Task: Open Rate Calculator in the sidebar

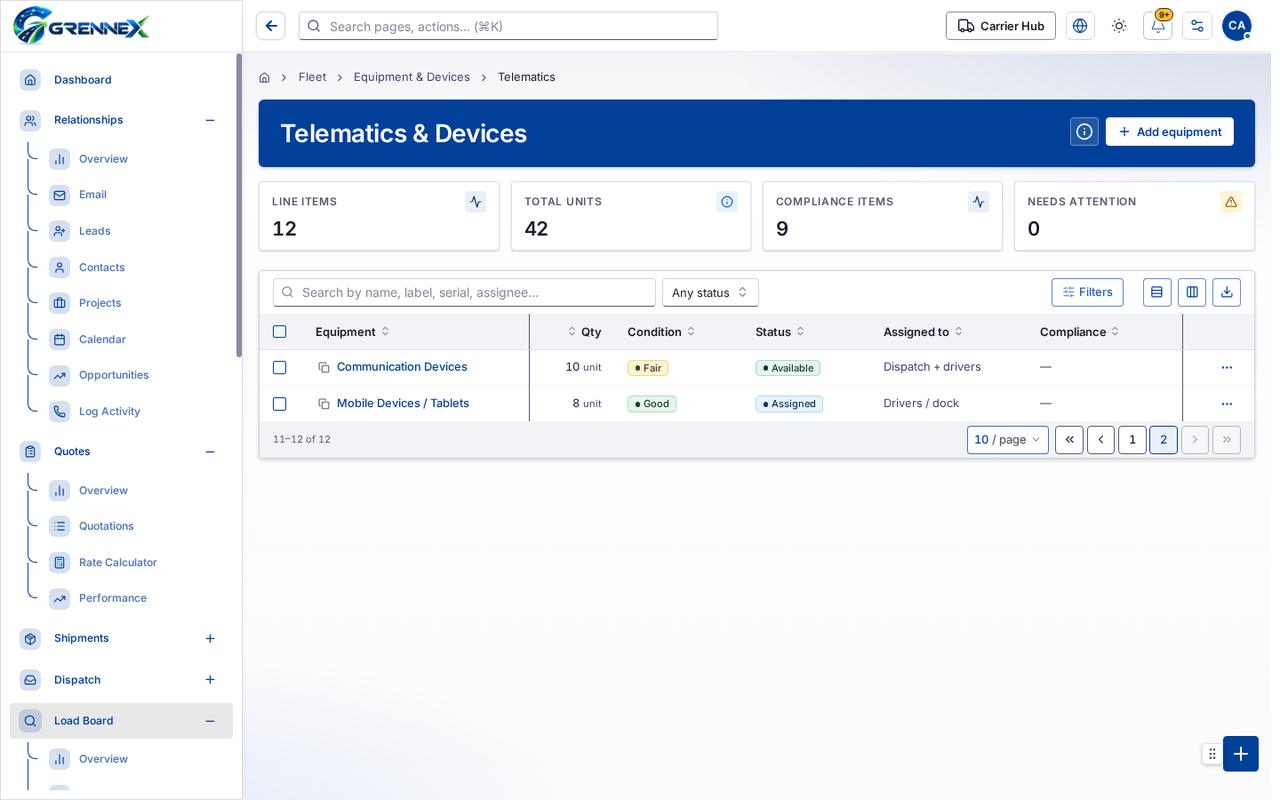Action: click(118, 563)
